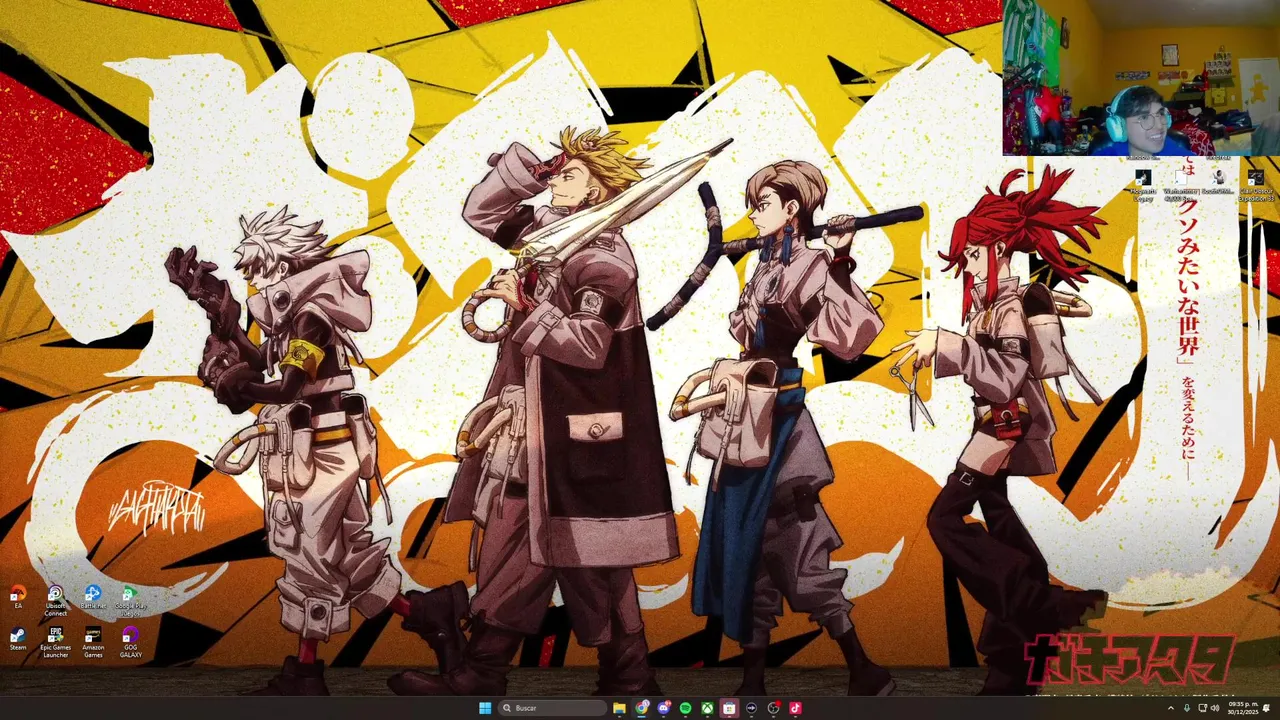
Task: Click the Buscar taskbar search box
Action: pos(553,708)
